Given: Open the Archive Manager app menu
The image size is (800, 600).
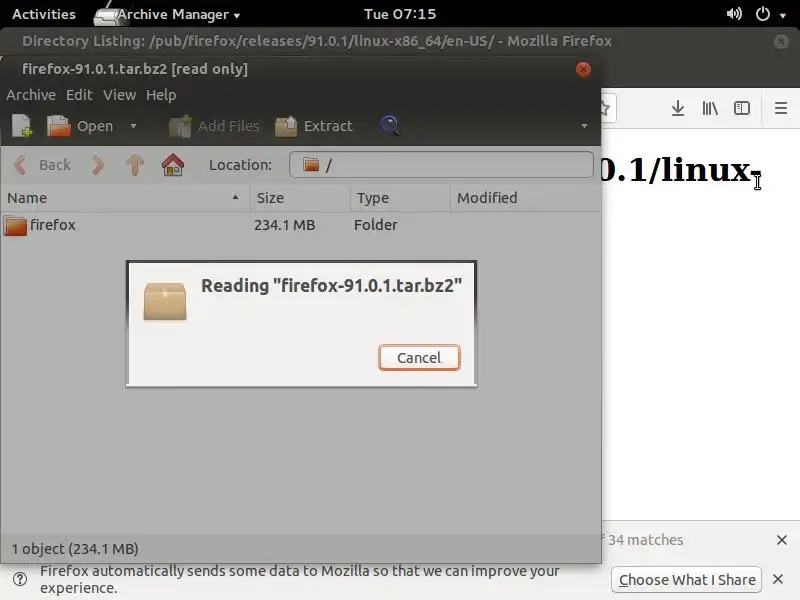Looking at the screenshot, I should click(x=168, y=14).
